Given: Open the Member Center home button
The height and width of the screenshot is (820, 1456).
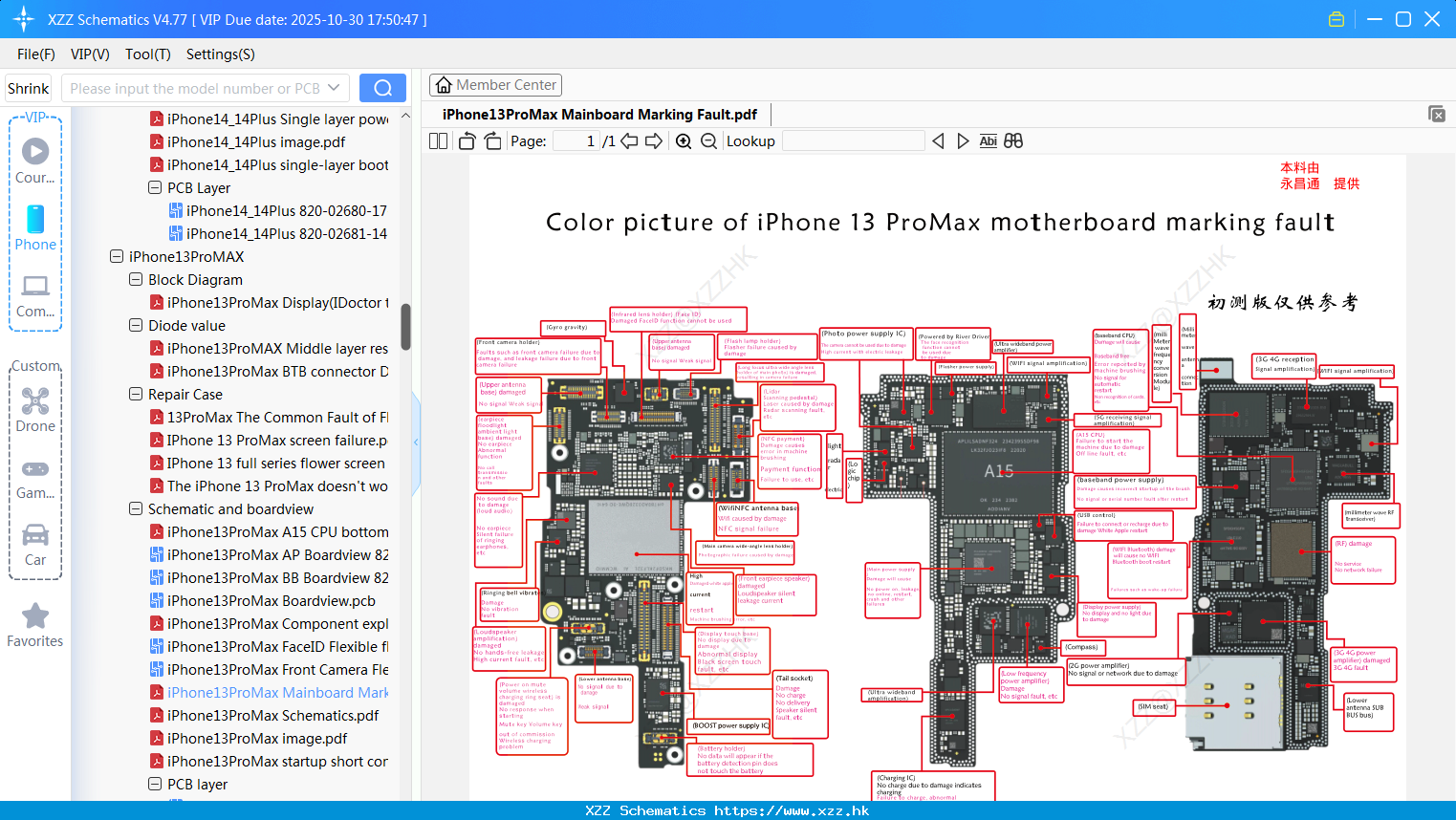Looking at the screenshot, I should click(x=495, y=85).
